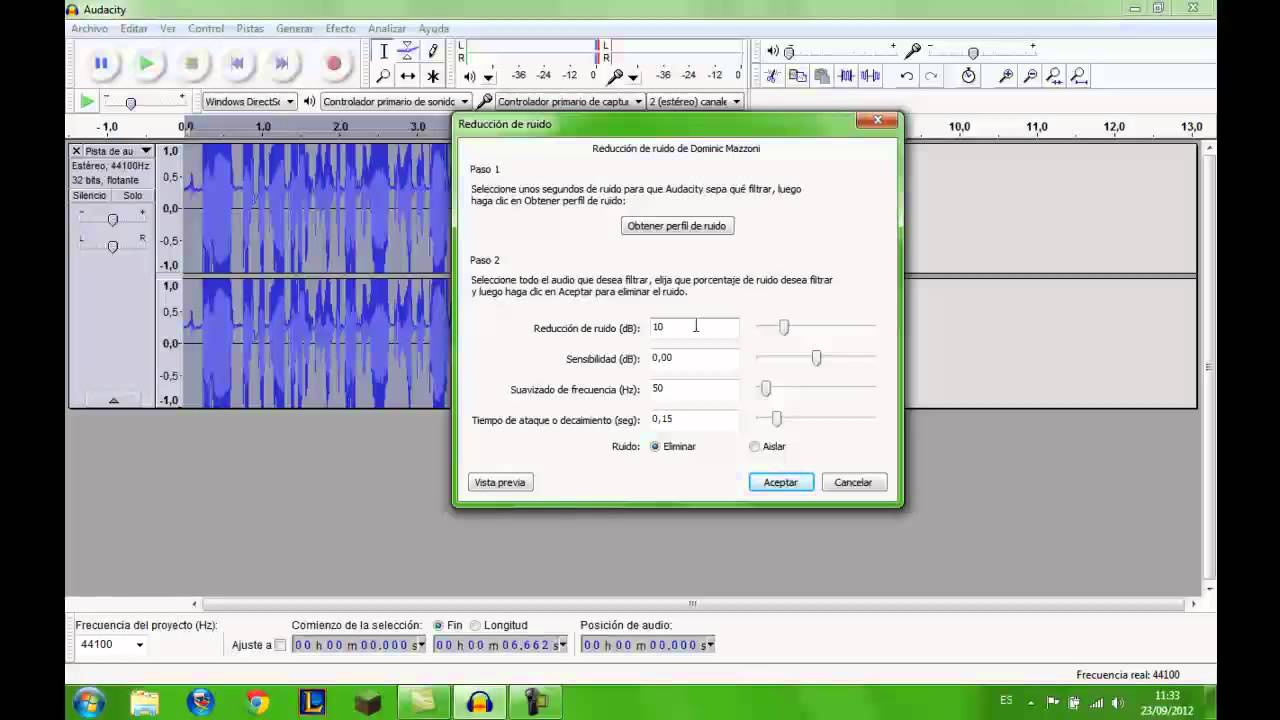
Task: Open the recording device dropdown
Action: 569,101
